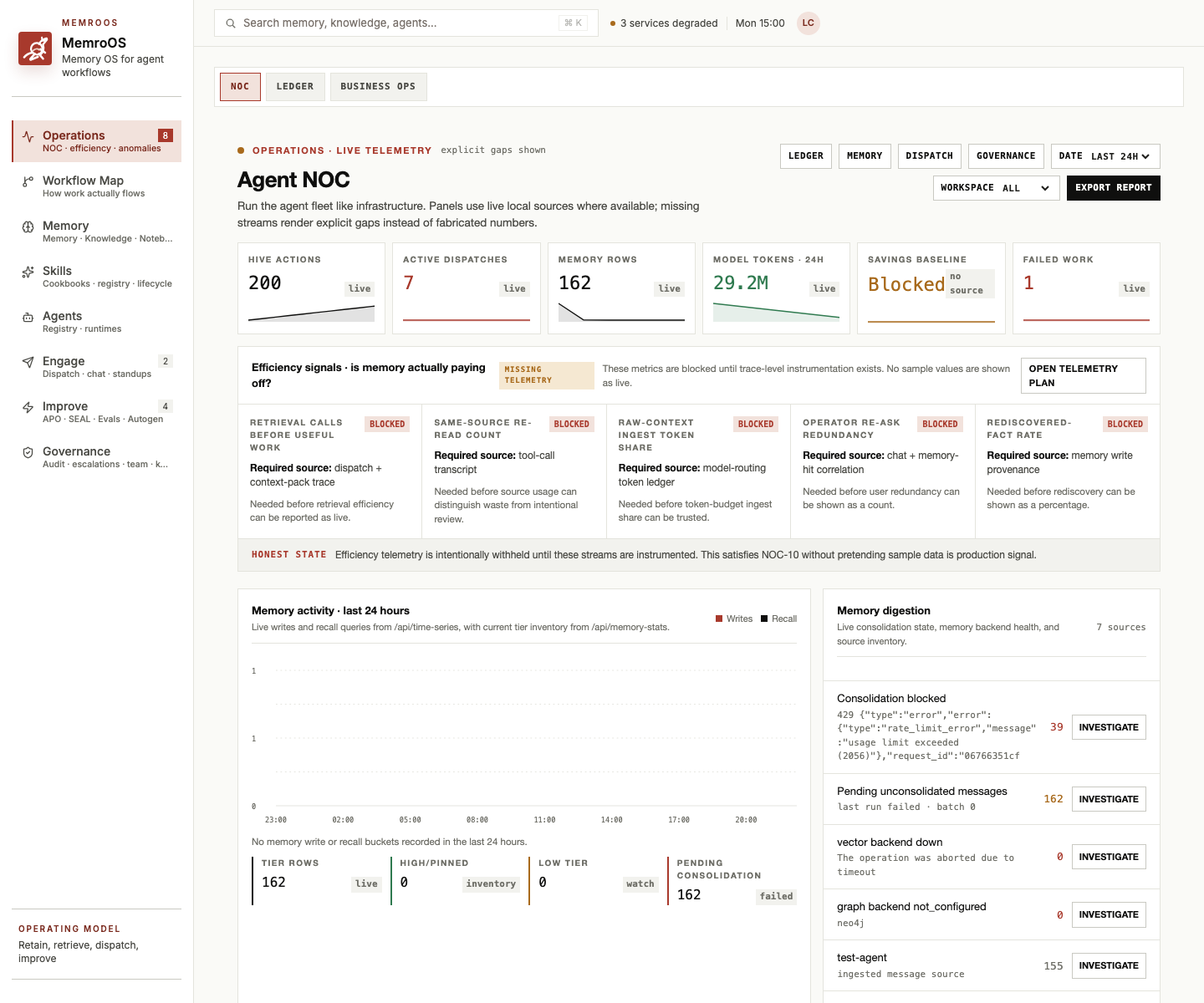Click the Memory brain icon in sidebar

pos(28,227)
